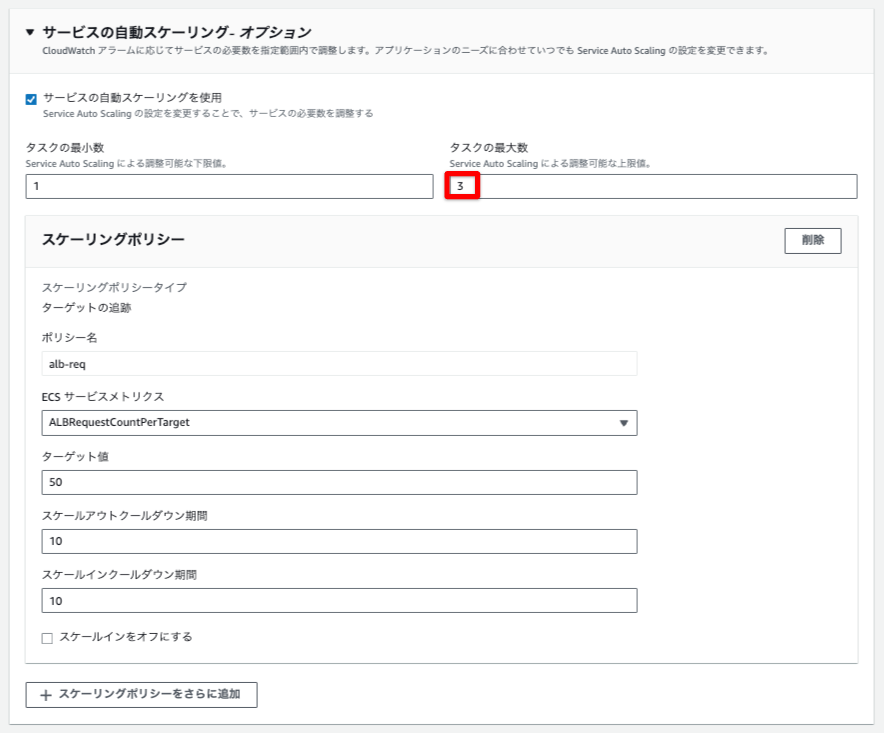Viewport: 884px width, 733px height.
Task: Collapse the サービスの自動スケーリング section triangle
Action: coord(30,32)
